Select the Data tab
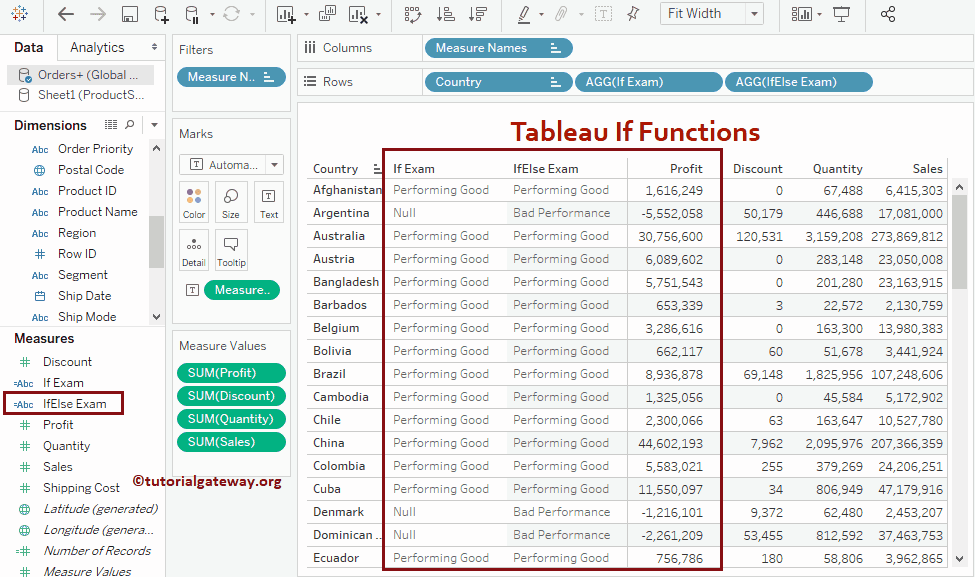This screenshot has height=577, width=975. click(29, 47)
